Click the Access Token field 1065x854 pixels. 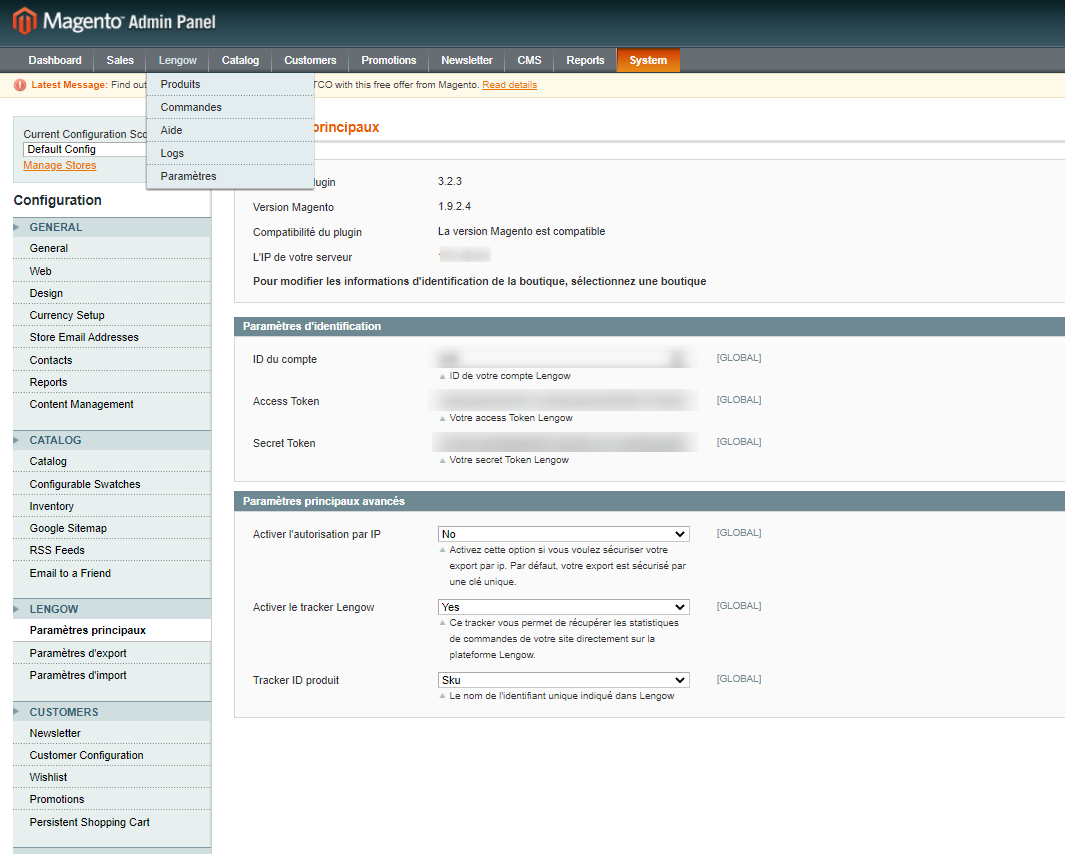click(564, 400)
